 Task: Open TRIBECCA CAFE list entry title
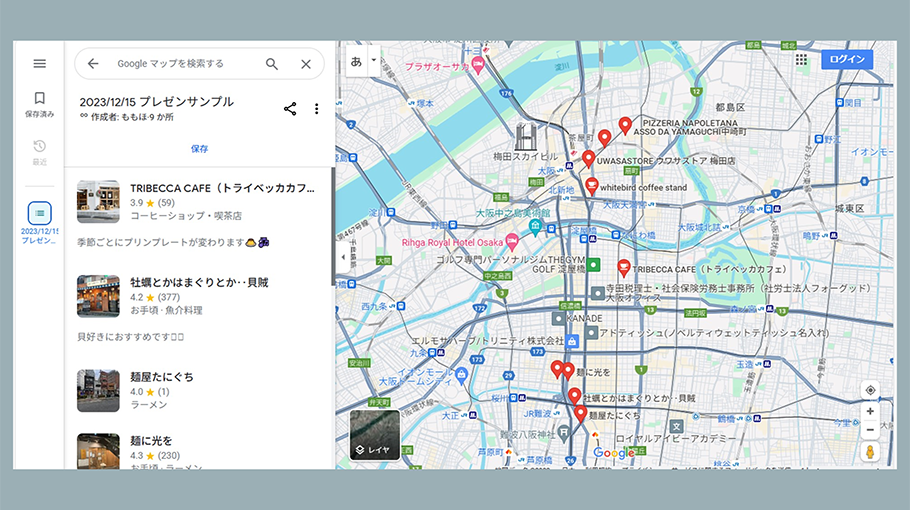pos(222,188)
